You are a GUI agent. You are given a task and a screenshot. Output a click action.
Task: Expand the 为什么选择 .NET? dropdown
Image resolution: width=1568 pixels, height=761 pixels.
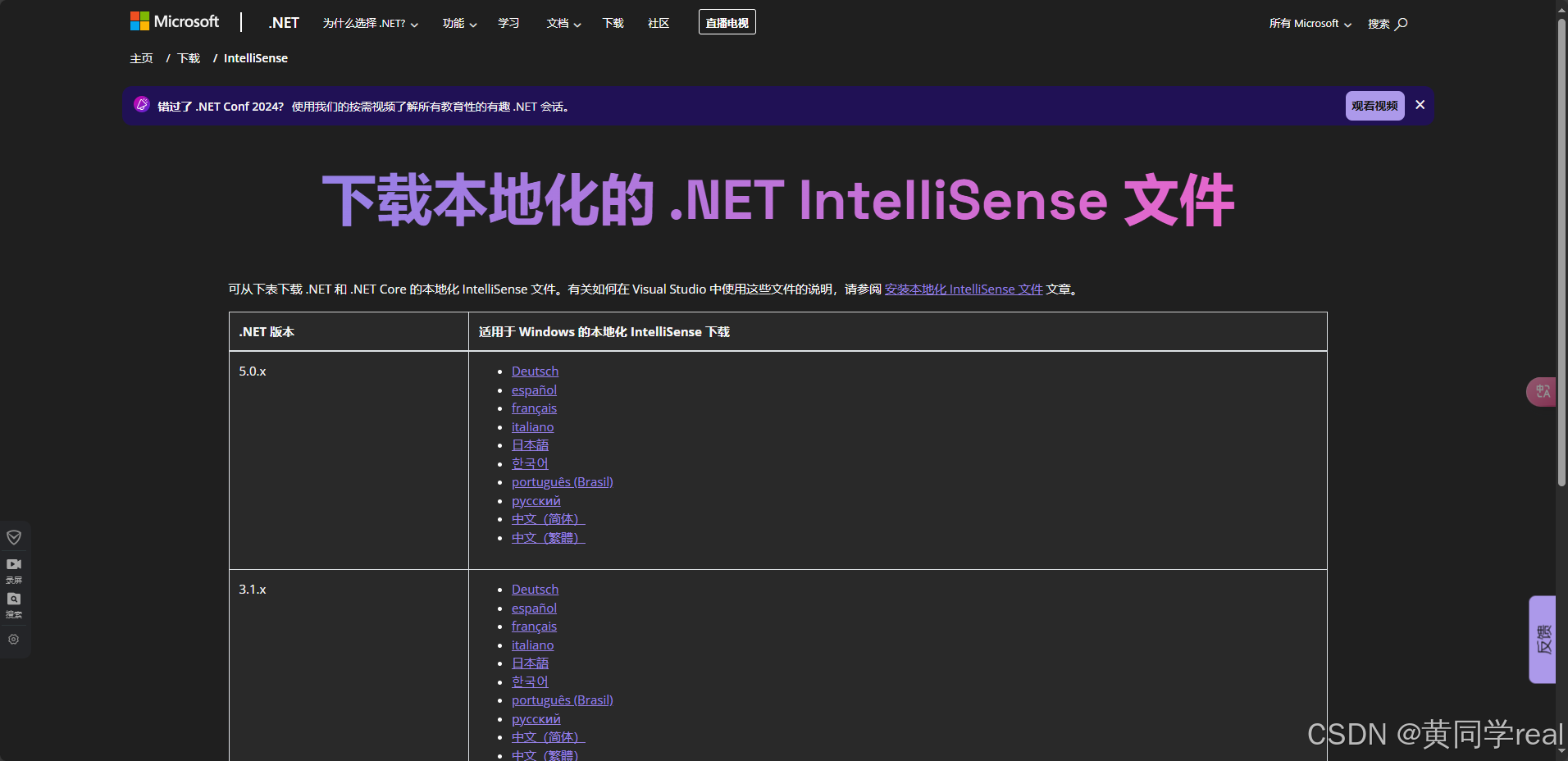coord(370,24)
